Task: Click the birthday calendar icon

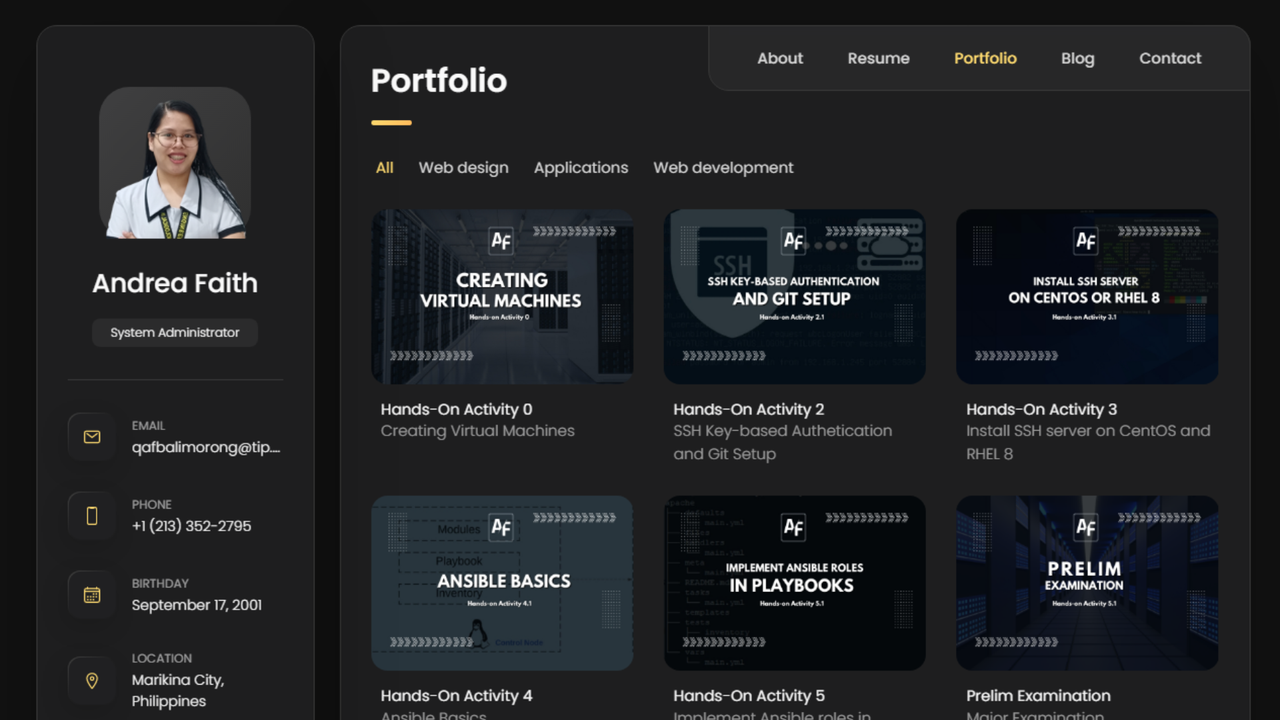Action: [91, 594]
